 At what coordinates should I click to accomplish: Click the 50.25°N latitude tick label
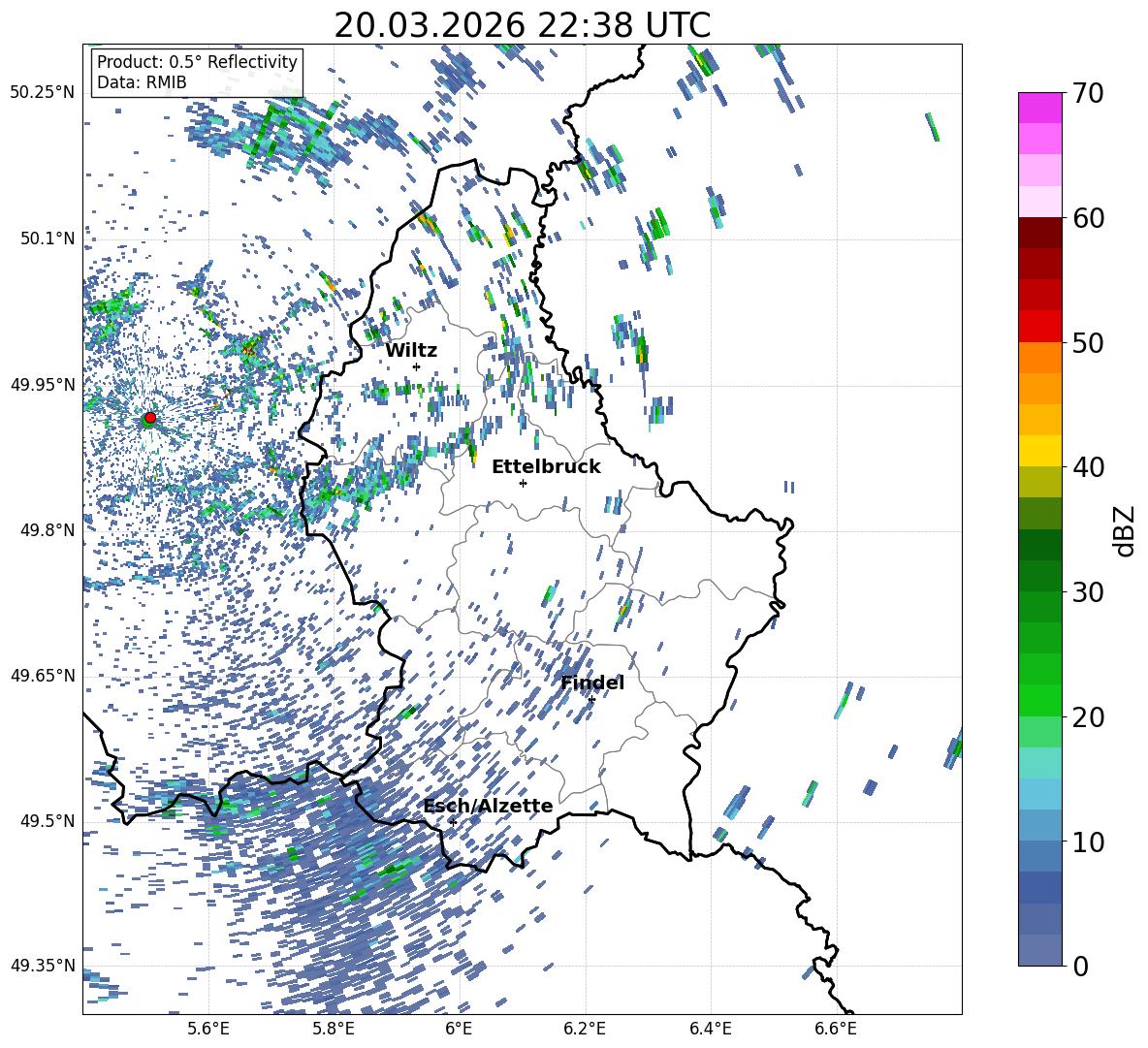coord(42,93)
